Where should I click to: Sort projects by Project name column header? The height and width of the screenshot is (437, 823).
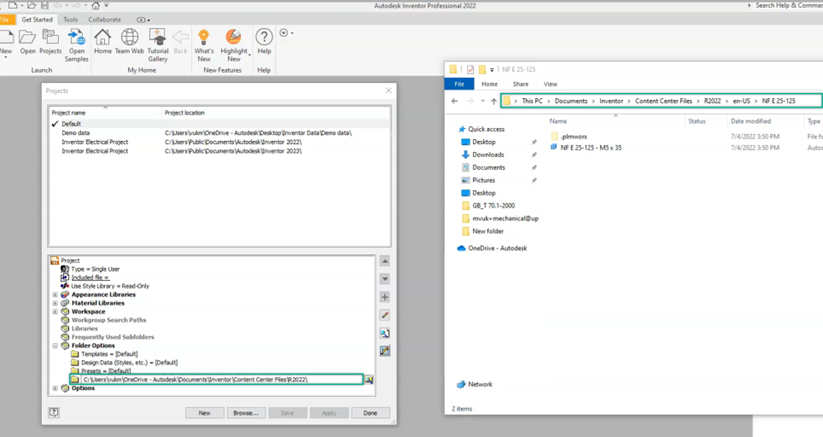coord(105,113)
